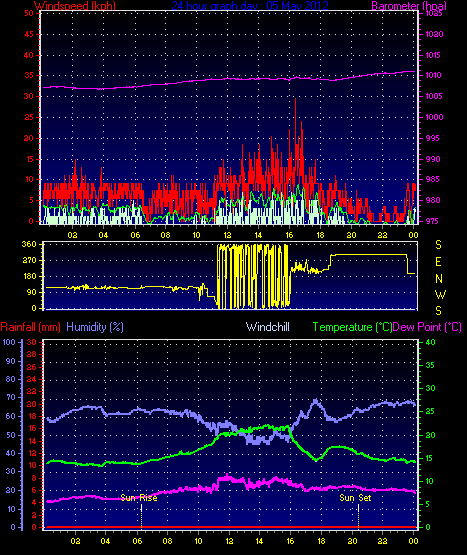Image resolution: width=467 pixels, height=555 pixels.
Task: Click the 40 value on temperature axis
Action: (x=430, y=342)
